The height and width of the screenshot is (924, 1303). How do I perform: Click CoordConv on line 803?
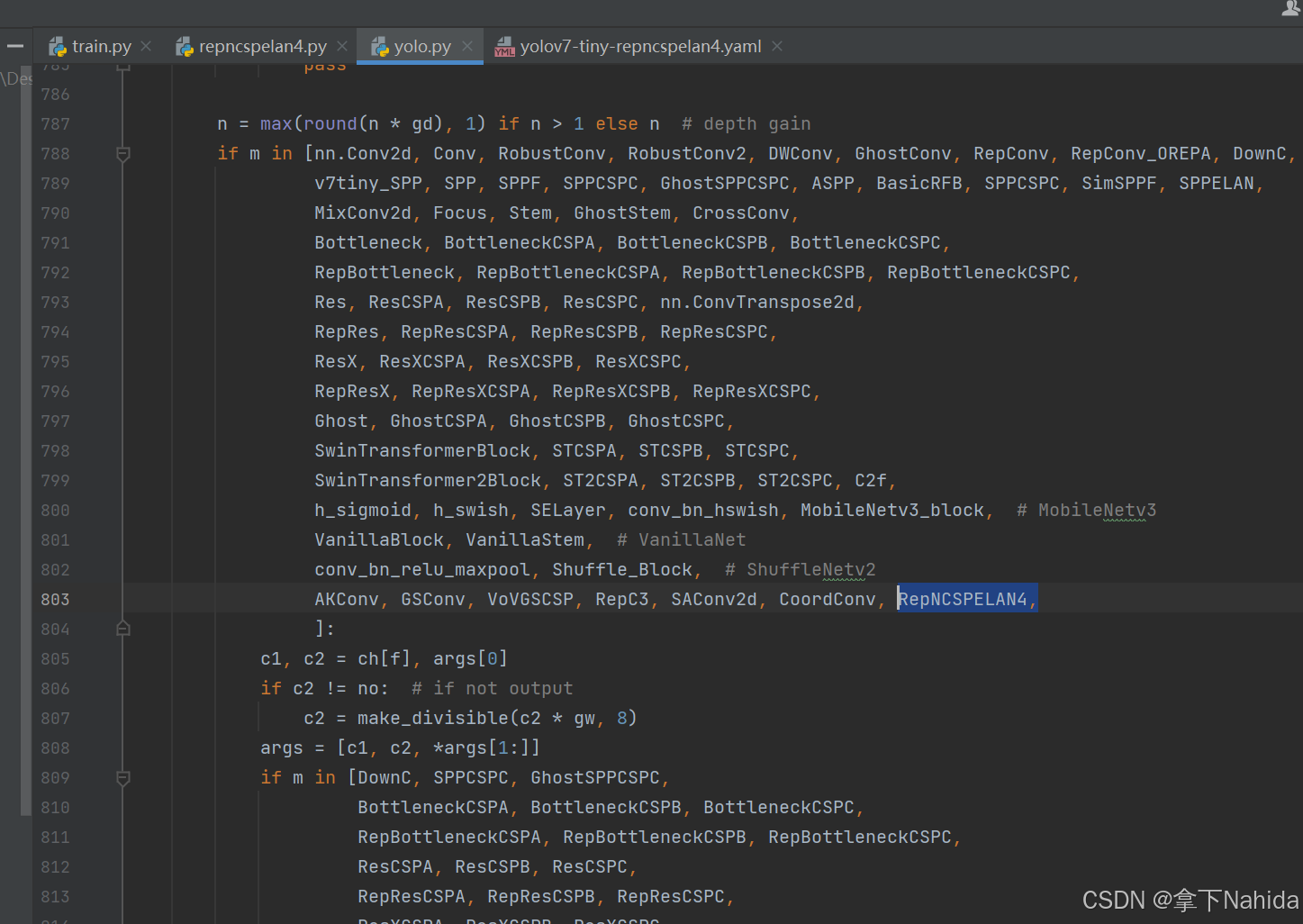pos(828,600)
